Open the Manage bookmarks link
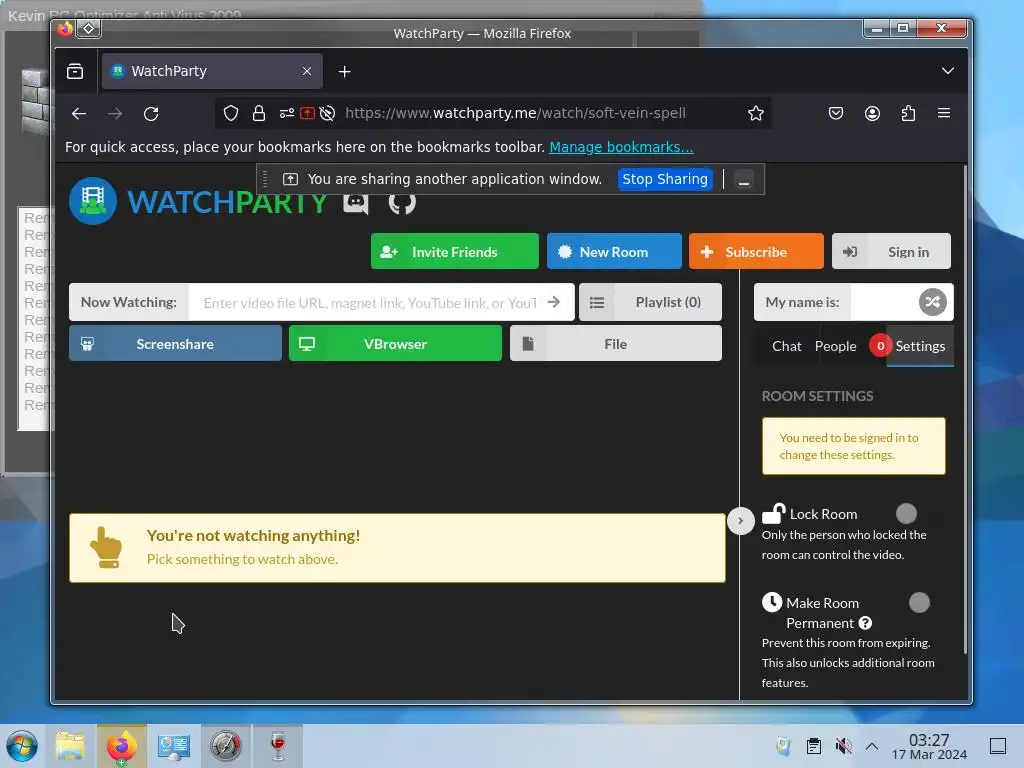The width and height of the screenshot is (1024, 768). [621, 147]
